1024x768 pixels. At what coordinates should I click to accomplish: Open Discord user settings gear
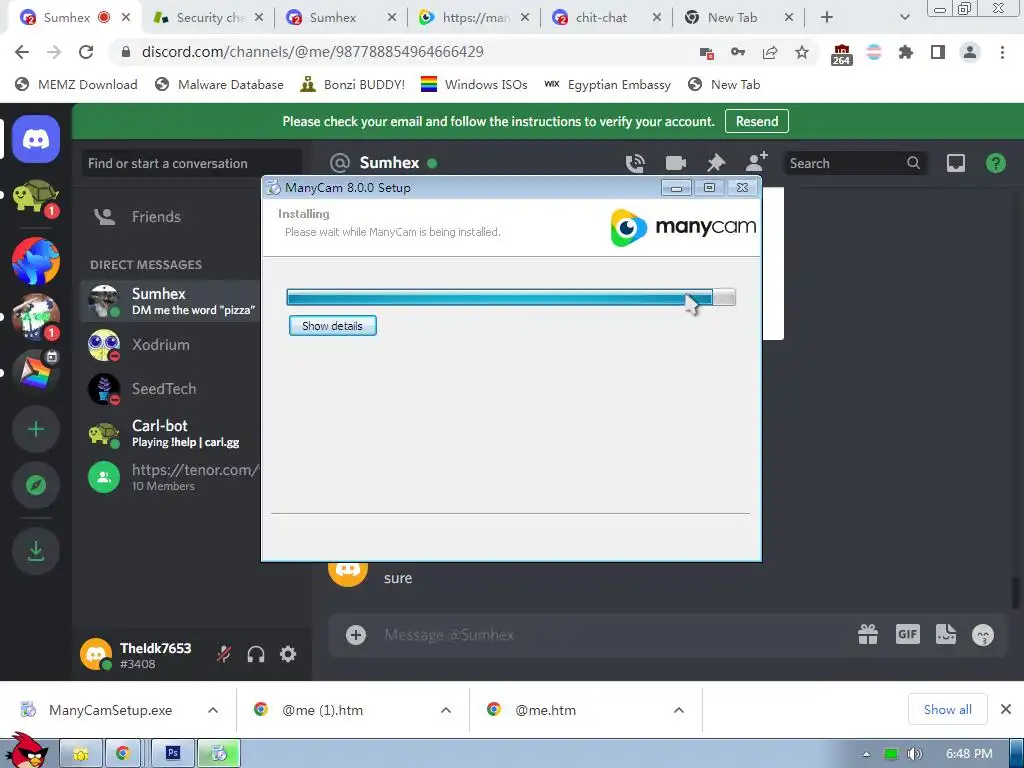click(288, 654)
